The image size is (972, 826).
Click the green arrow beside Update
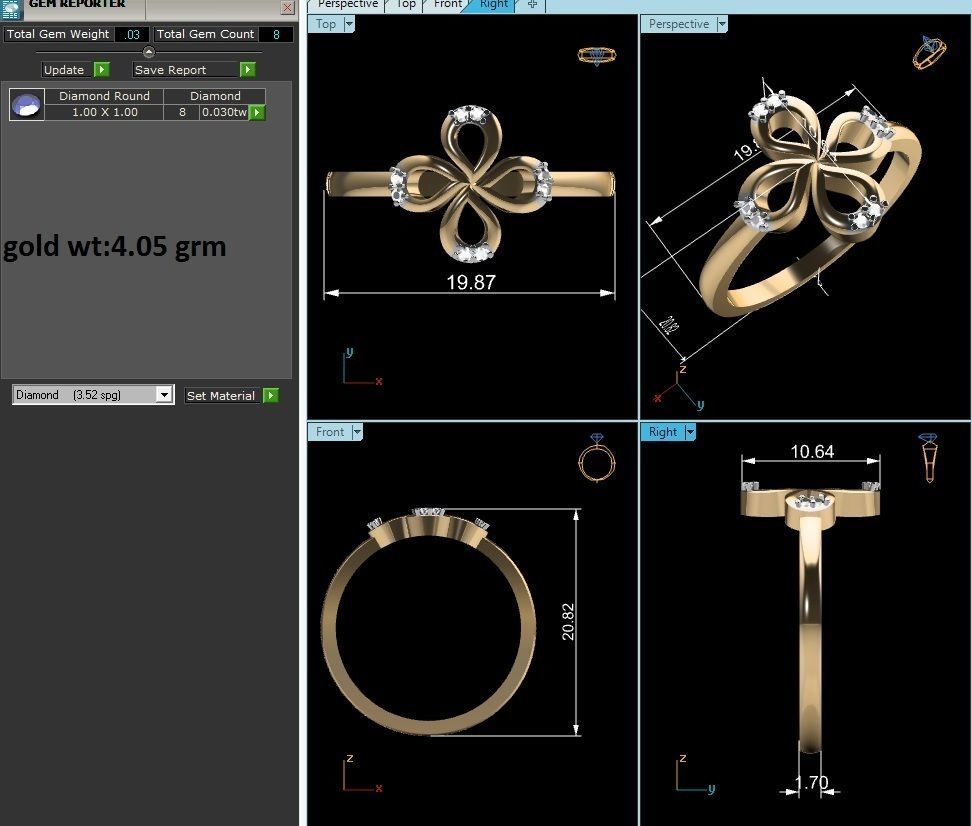click(x=102, y=69)
